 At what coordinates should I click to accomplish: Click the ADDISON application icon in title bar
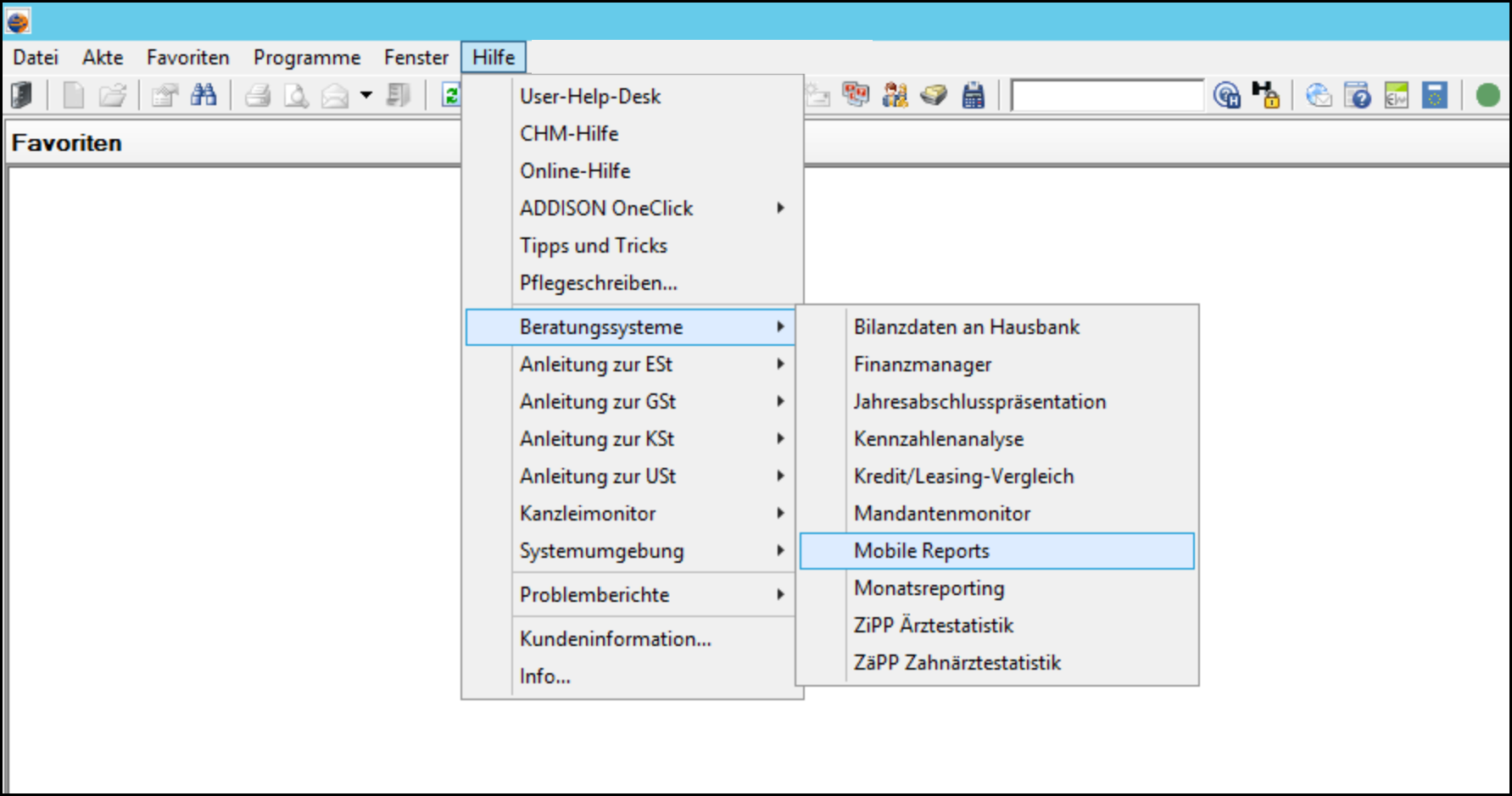coord(18,21)
